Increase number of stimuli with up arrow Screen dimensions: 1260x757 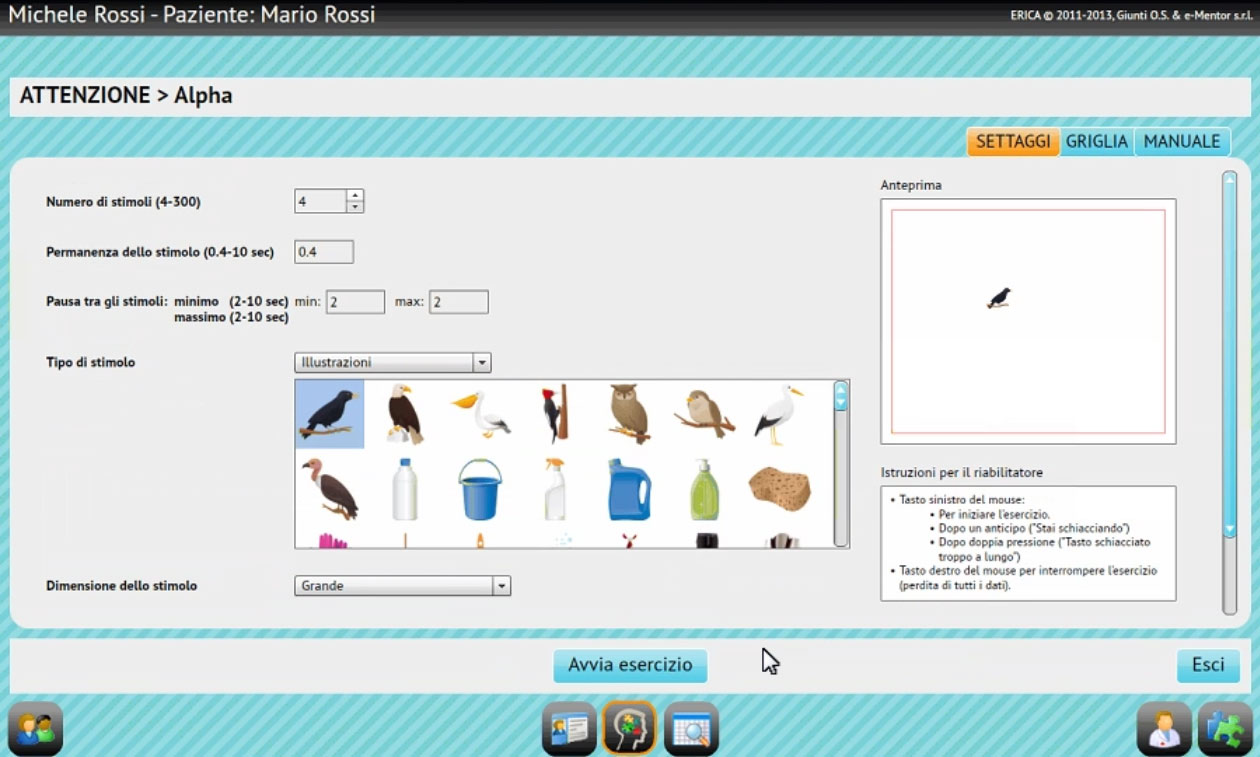(355, 195)
